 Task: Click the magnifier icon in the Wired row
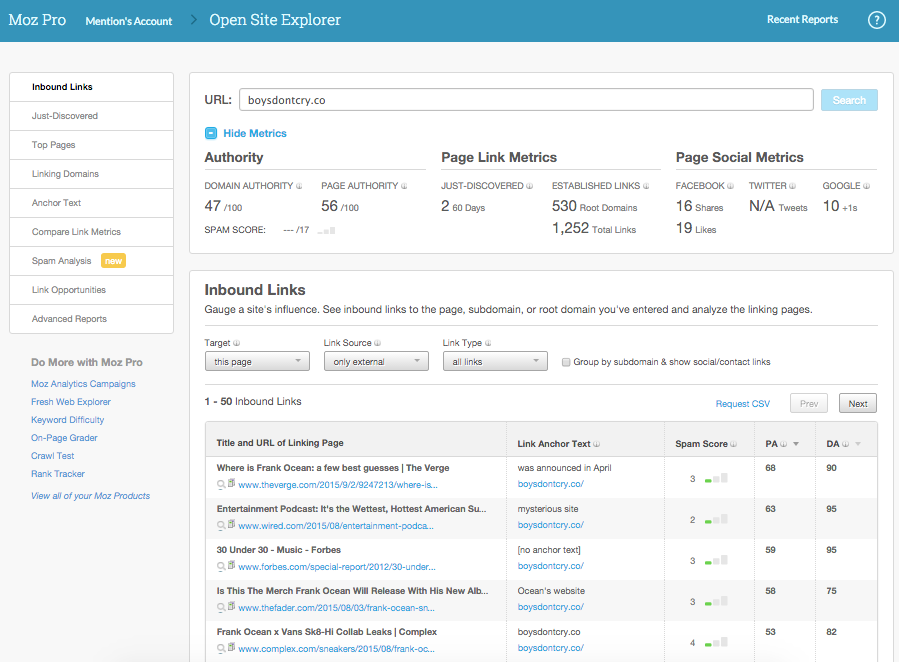221,526
